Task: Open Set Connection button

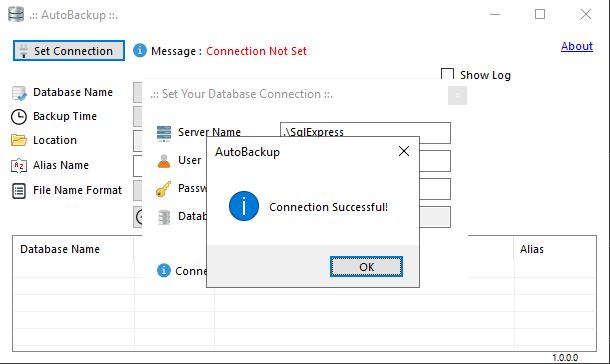Action: (x=69, y=51)
